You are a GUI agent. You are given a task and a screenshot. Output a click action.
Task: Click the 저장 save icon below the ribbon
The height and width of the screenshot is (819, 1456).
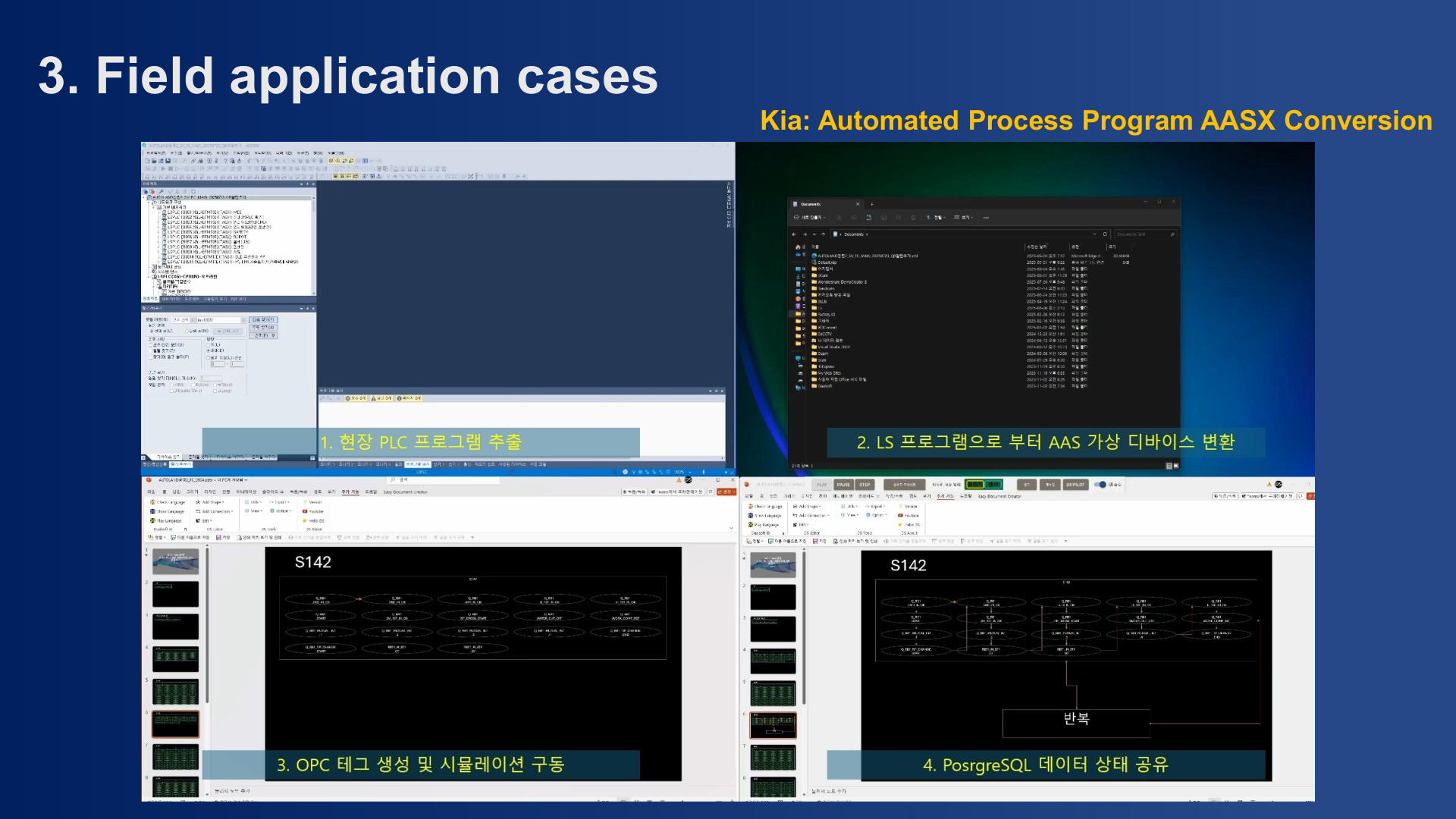(x=219, y=538)
